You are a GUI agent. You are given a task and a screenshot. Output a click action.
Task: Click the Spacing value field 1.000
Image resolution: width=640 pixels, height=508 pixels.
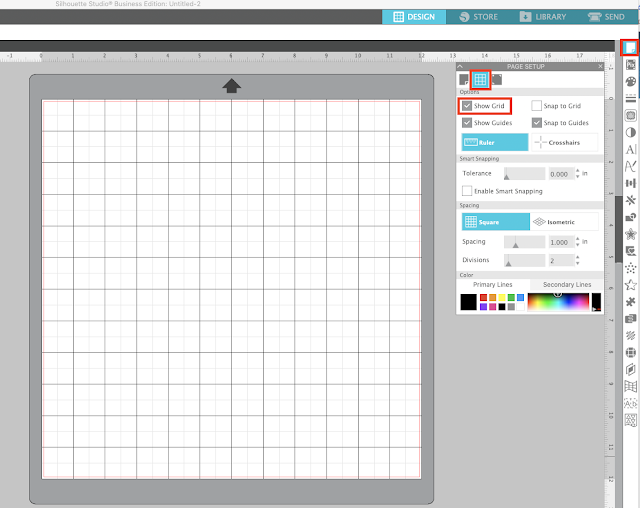[x=561, y=242]
